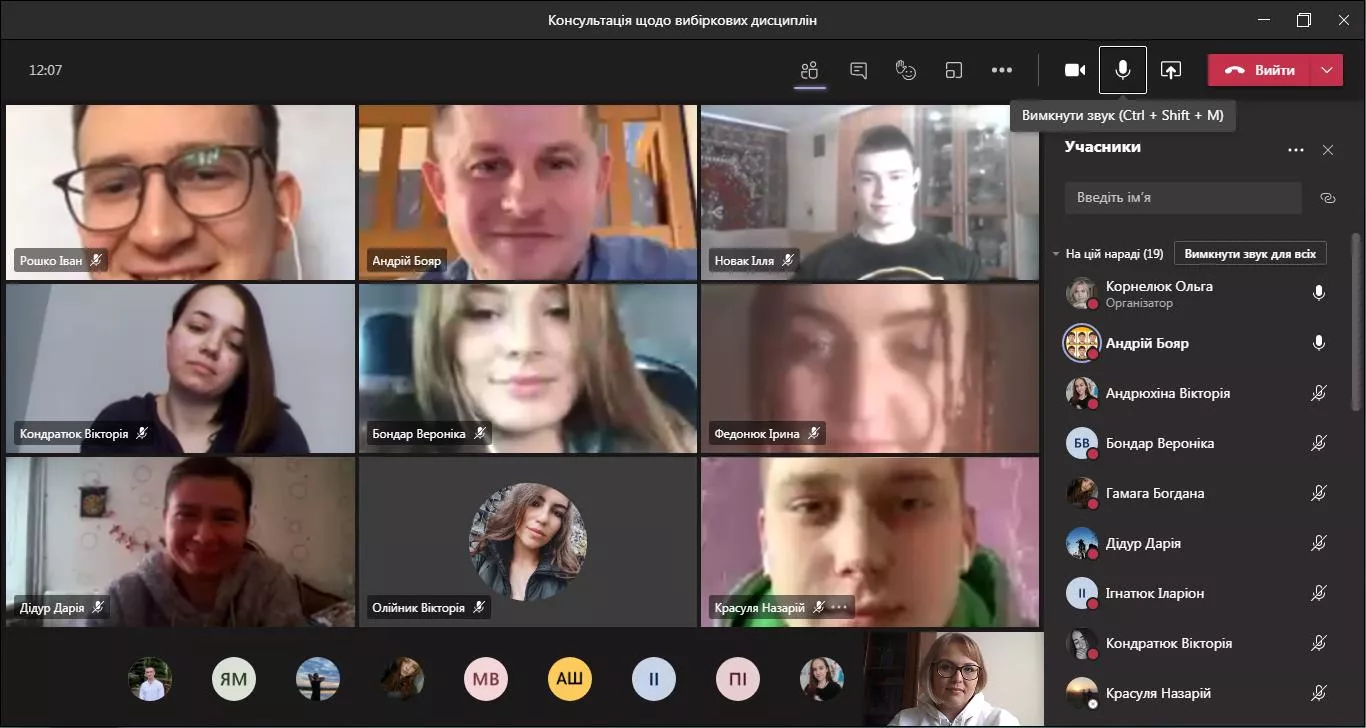Open the participants panel icon in toolbar
The width and height of the screenshot is (1366, 728).
coord(810,70)
